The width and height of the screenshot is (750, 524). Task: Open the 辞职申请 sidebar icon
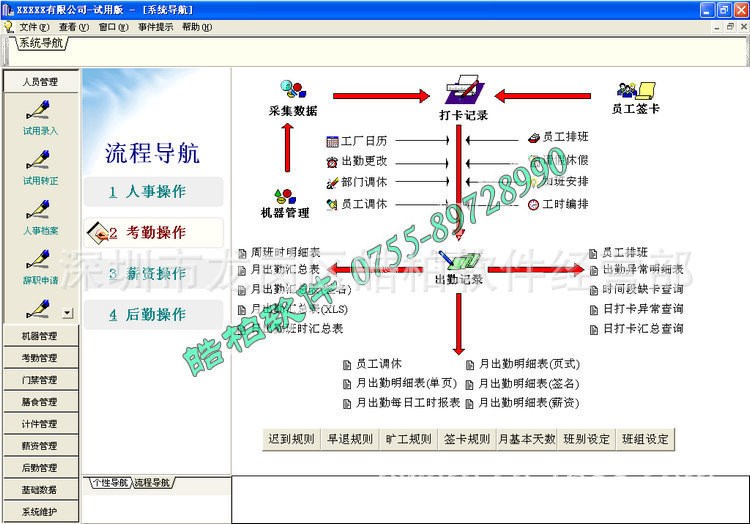point(40,262)
